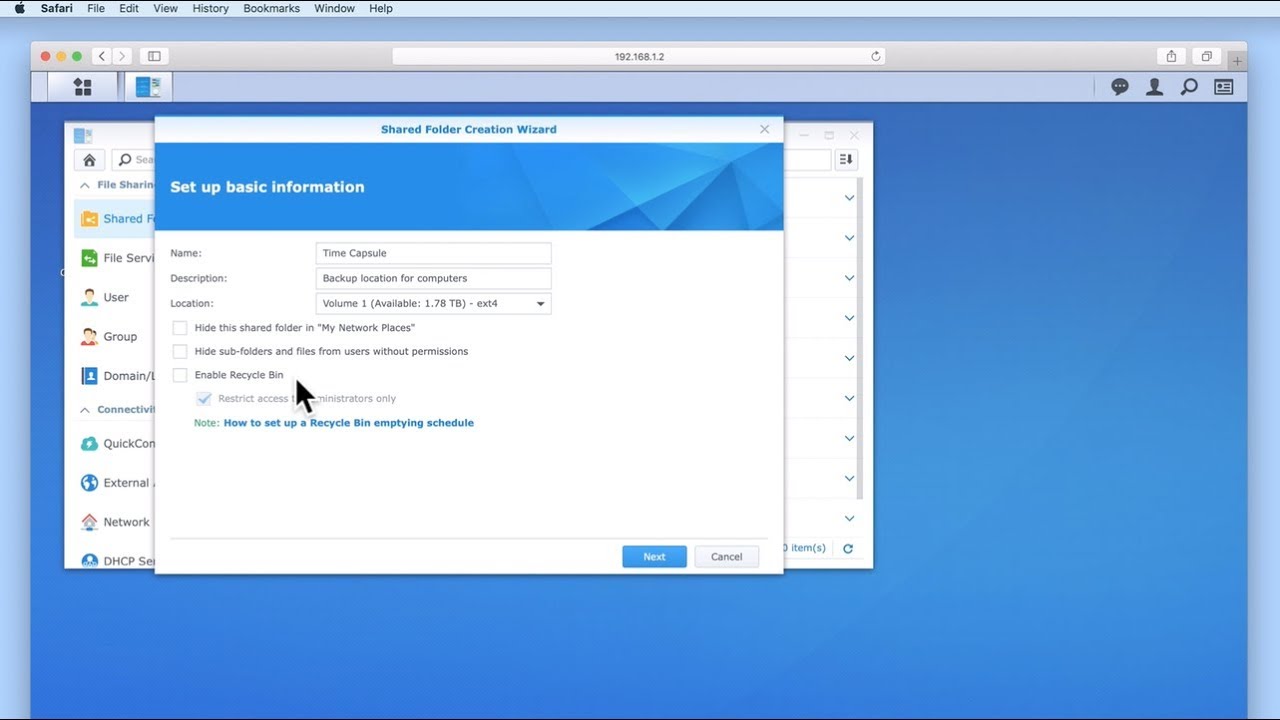Go back in Safari
This screenshot has width=1280, height=720.
pyautogui.click(x=102, y=56)
